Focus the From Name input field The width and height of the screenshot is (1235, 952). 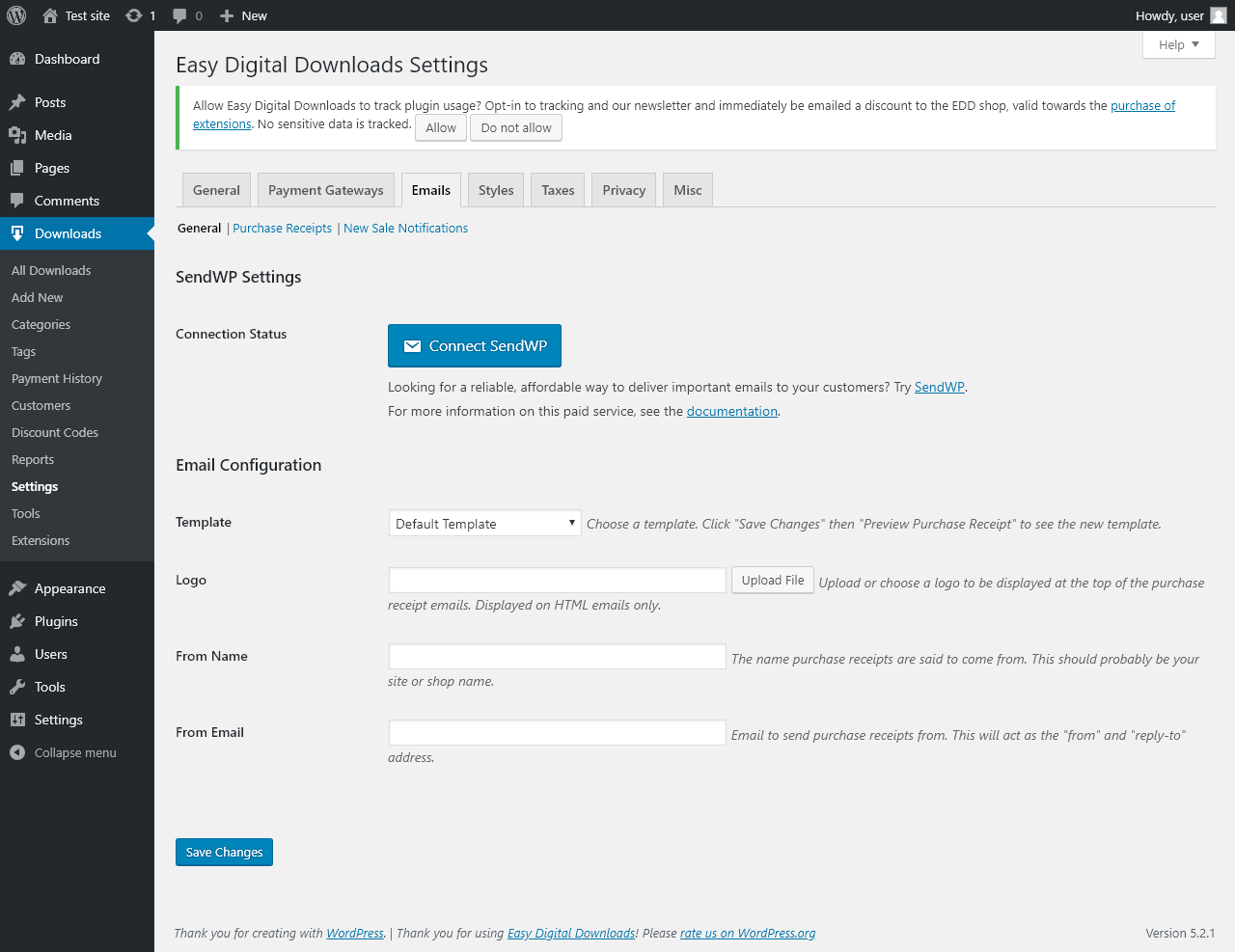[x=558, y=656]
